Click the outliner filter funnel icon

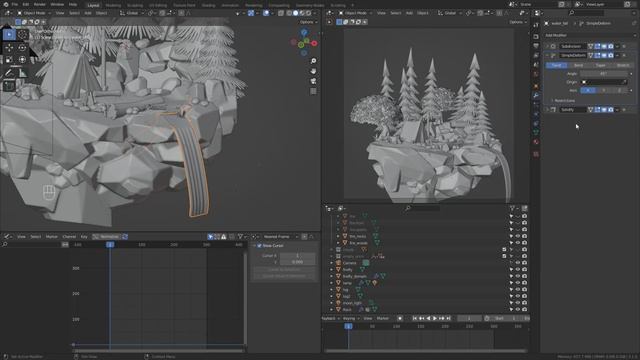[512, 209]
